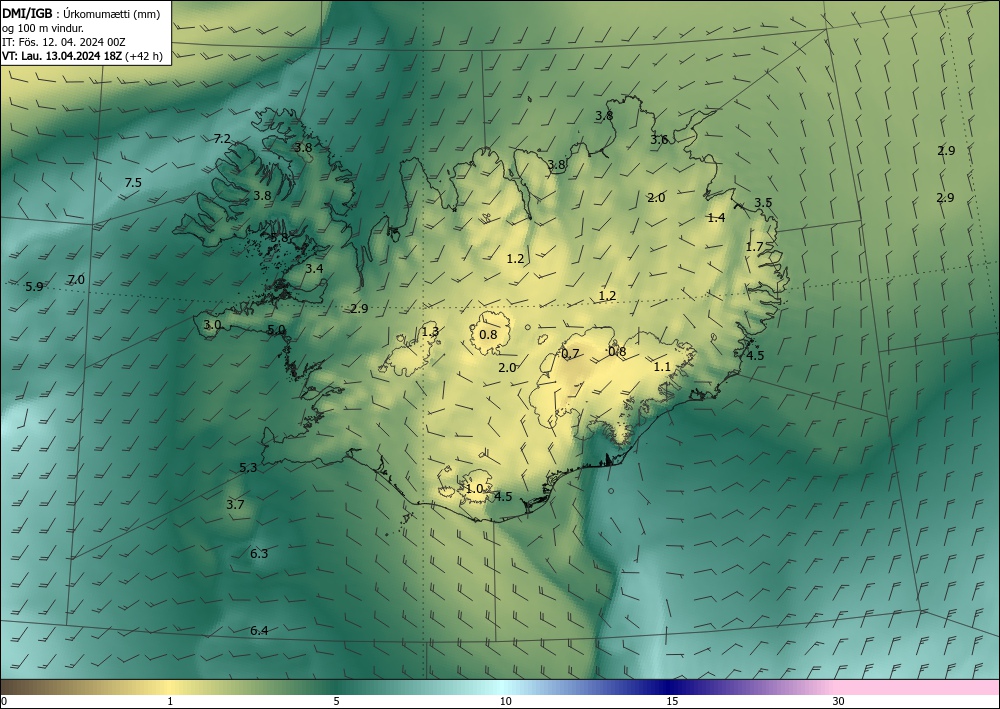Click the 3.5 value on the coast
This screenshot has width=1000, height=709.
[x=763, y=203]
